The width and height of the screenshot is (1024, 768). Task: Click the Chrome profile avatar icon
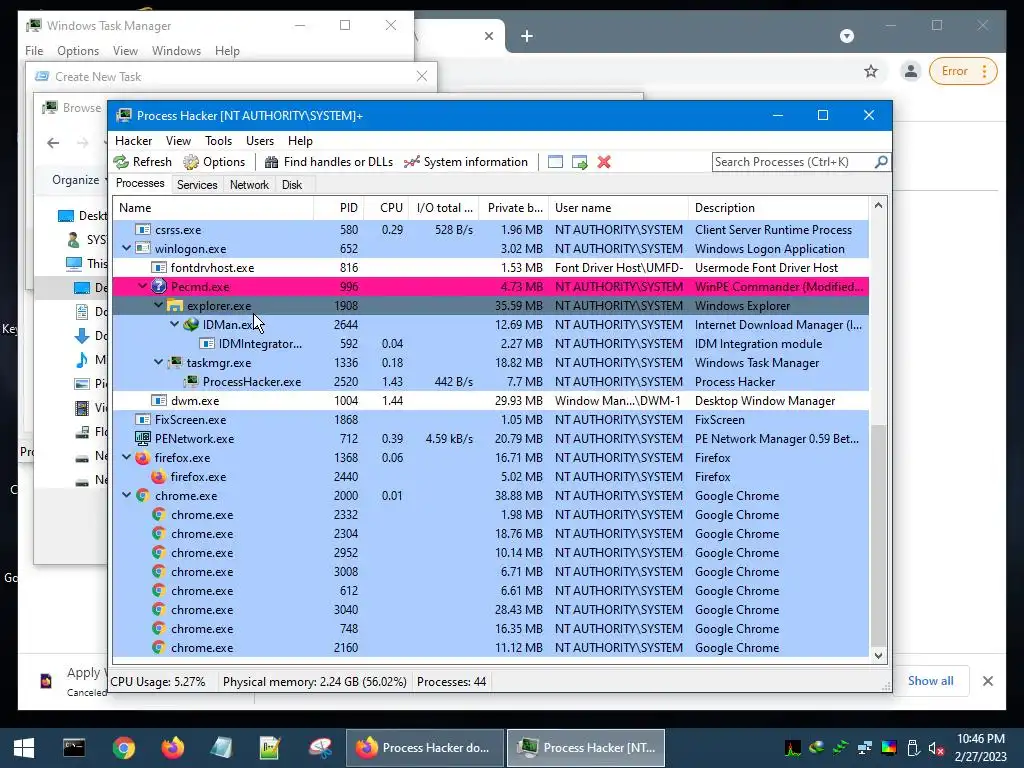[910, 71]
